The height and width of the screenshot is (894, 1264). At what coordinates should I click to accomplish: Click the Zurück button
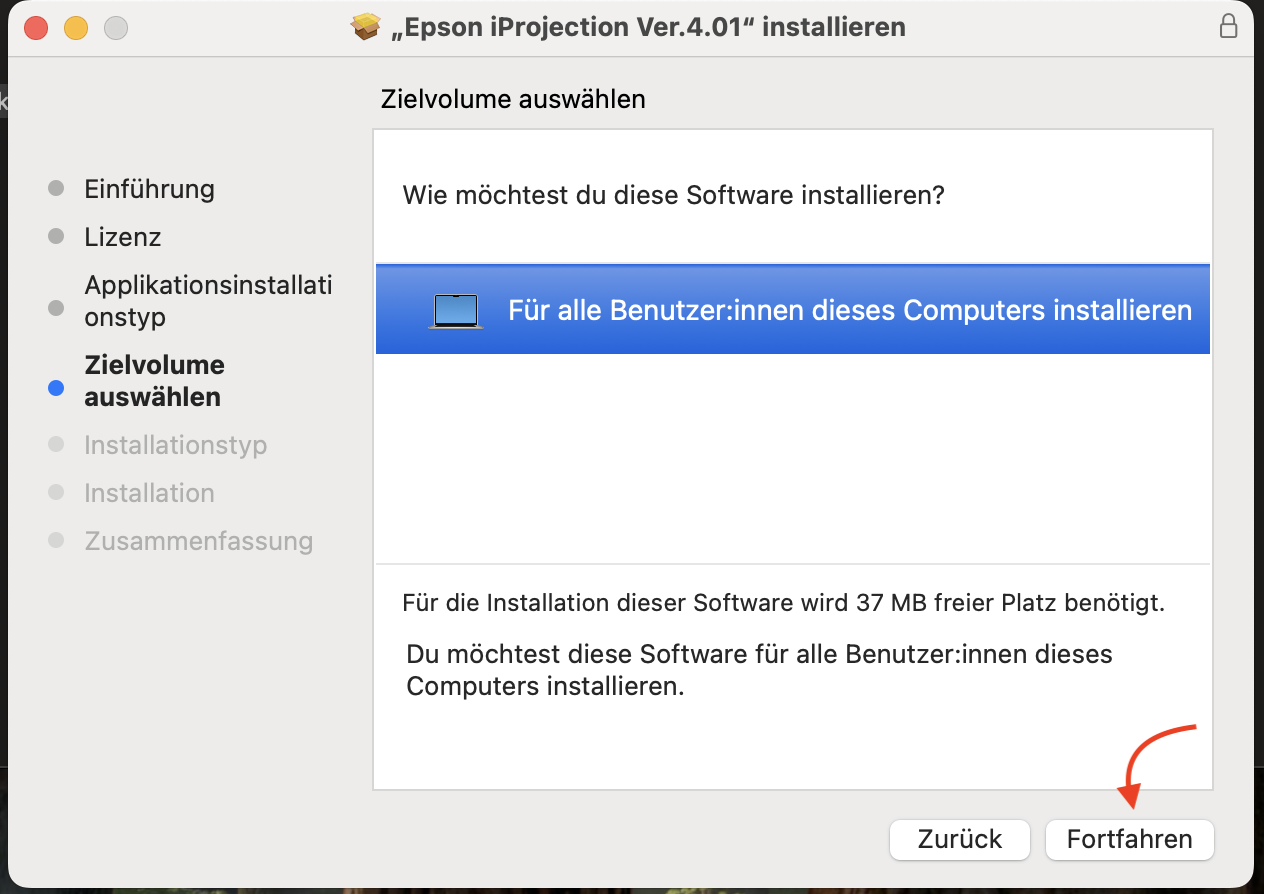pos(960,839)
